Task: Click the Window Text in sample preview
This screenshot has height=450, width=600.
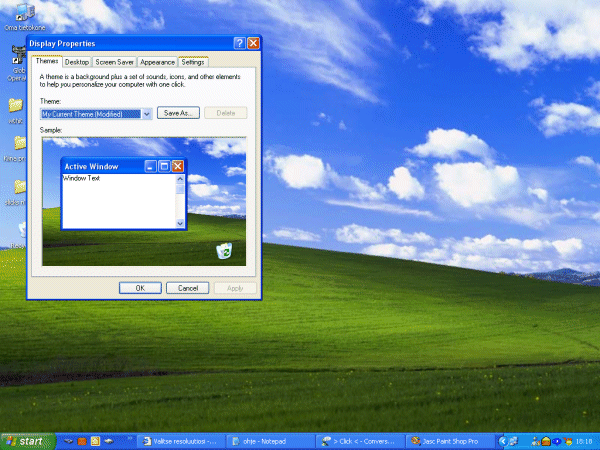Action: (x=82, y=178)
